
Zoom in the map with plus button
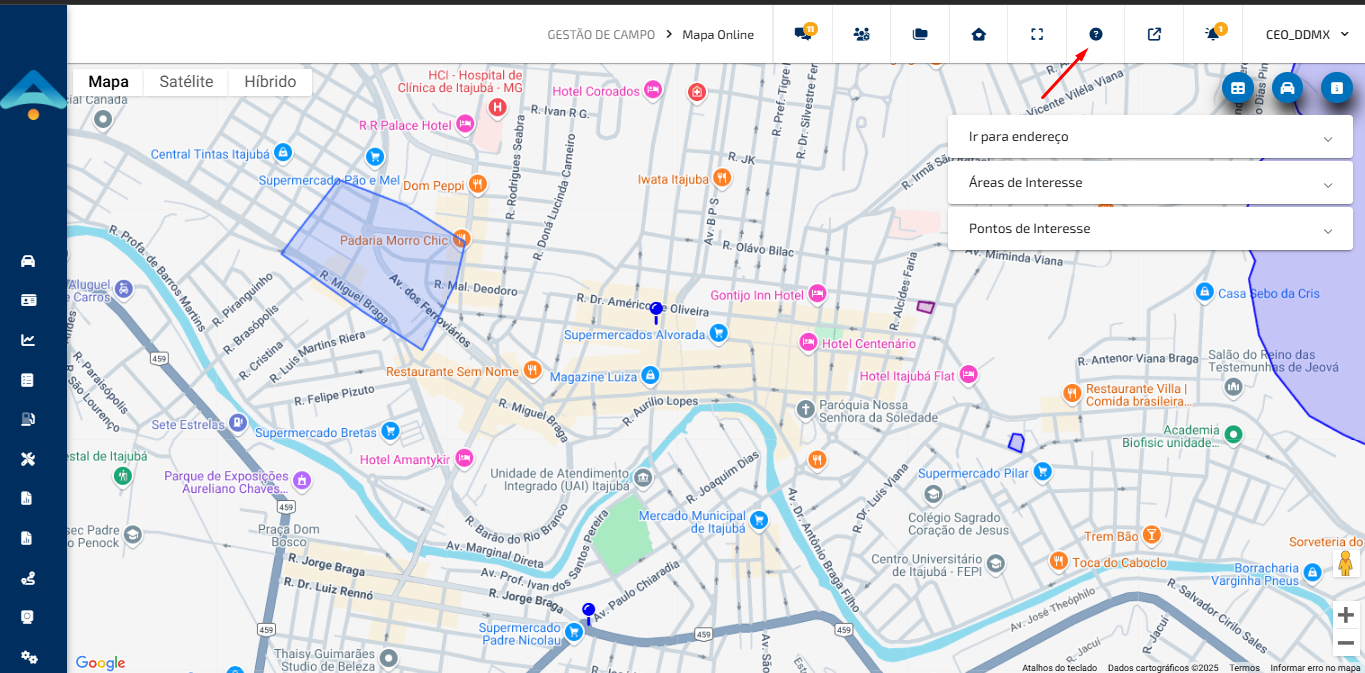[1346, 615]
